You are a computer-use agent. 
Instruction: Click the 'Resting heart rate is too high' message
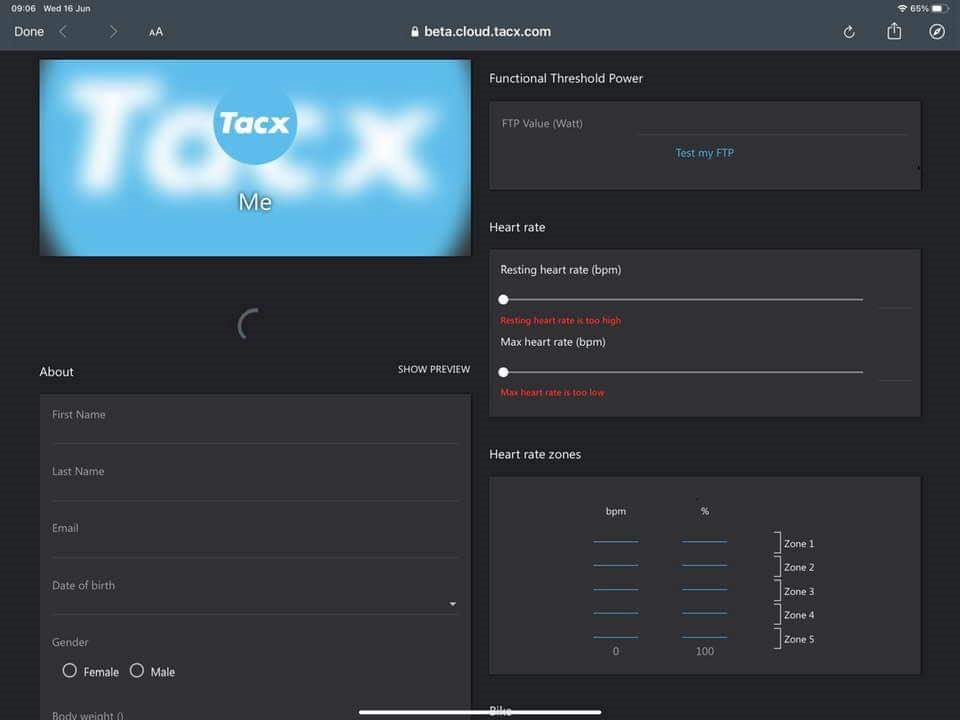tap(560, 320)
